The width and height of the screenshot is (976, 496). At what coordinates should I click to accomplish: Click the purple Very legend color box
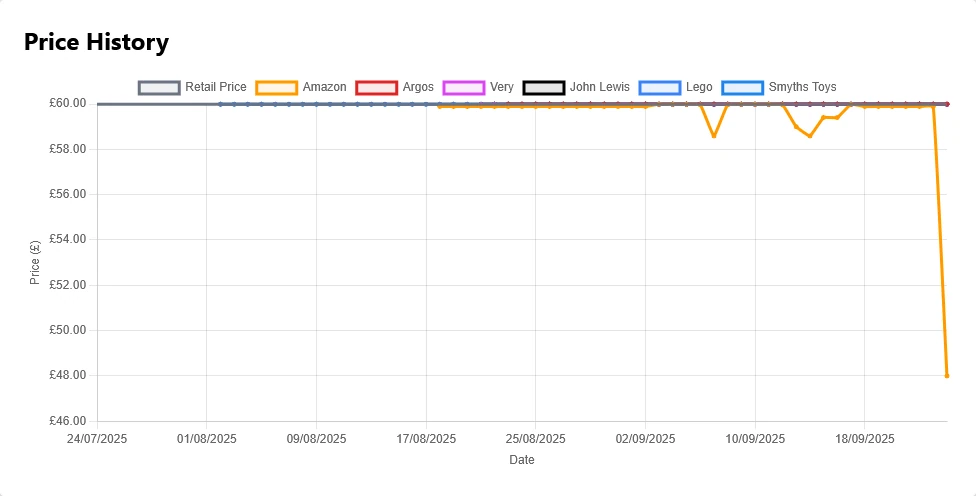[x=464, y=88]
